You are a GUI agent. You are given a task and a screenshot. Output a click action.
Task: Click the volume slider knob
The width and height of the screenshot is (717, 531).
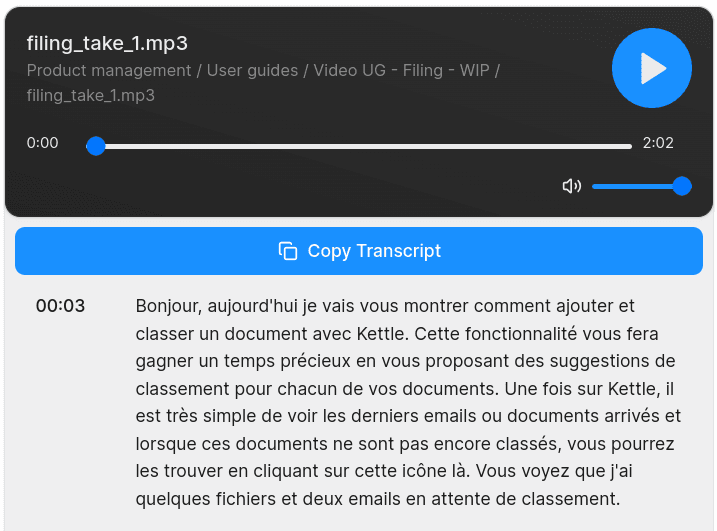tap(682, 186)
